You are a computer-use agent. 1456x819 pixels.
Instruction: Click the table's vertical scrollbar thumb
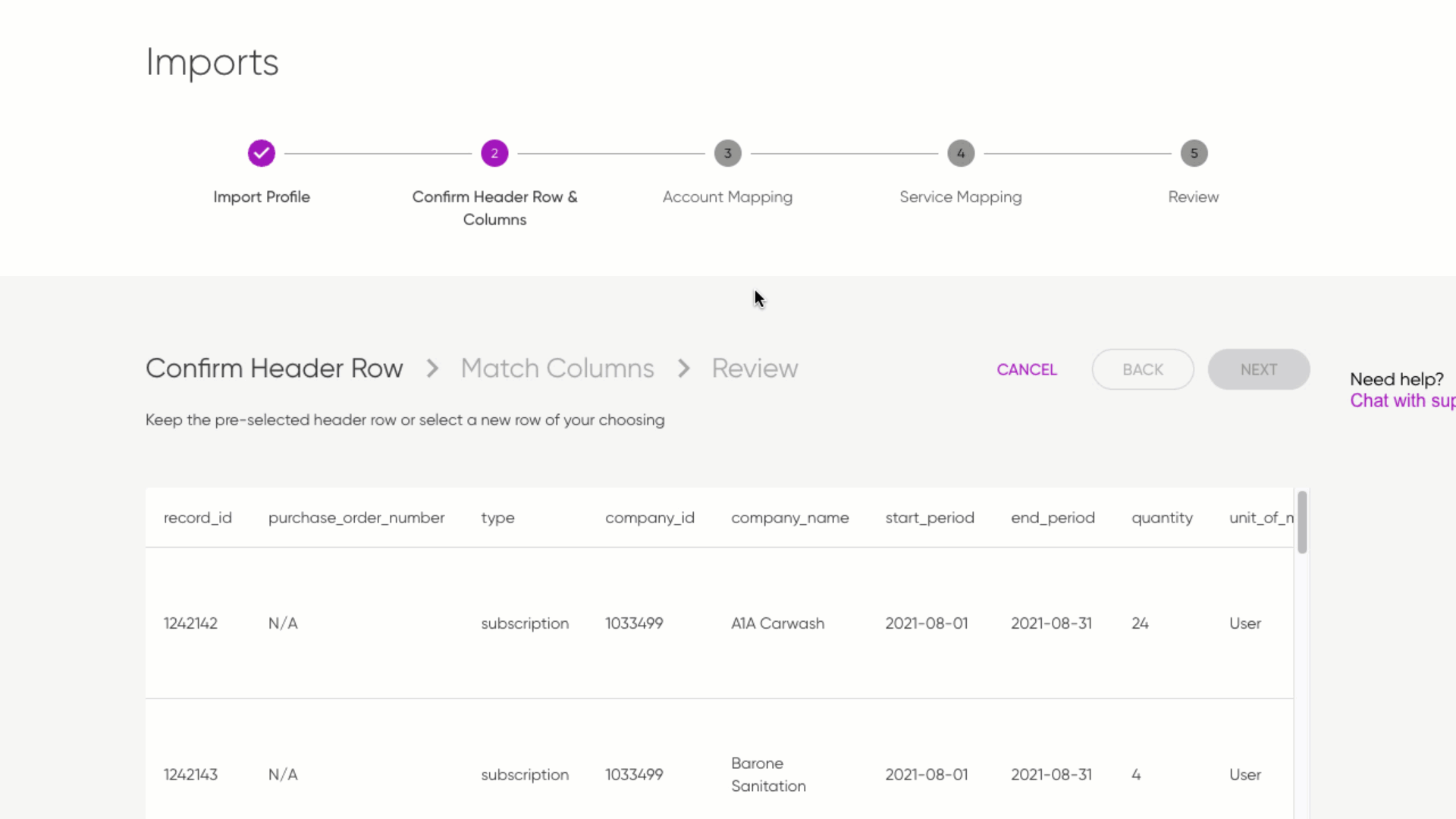[x=1302, y=522]
